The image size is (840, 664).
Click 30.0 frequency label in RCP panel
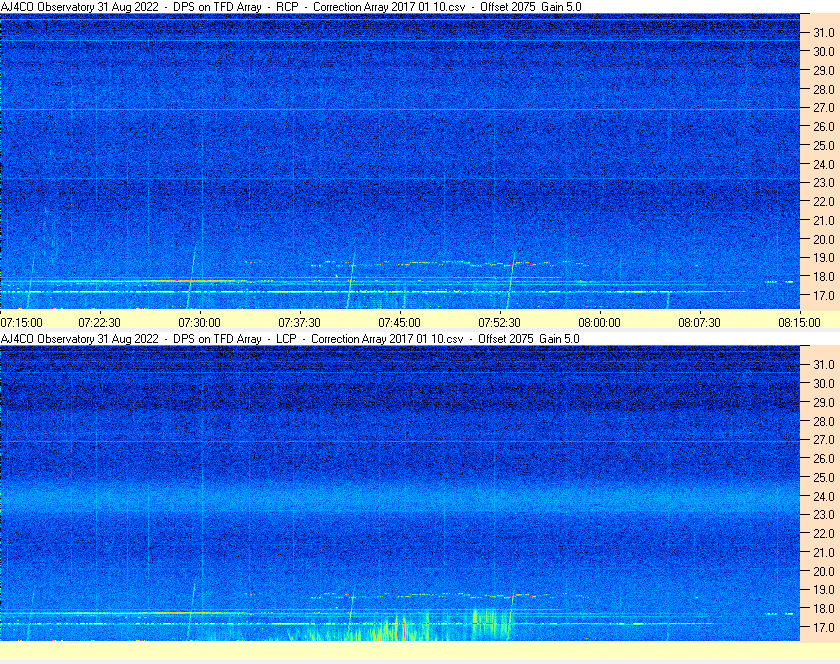click(824, 51)
